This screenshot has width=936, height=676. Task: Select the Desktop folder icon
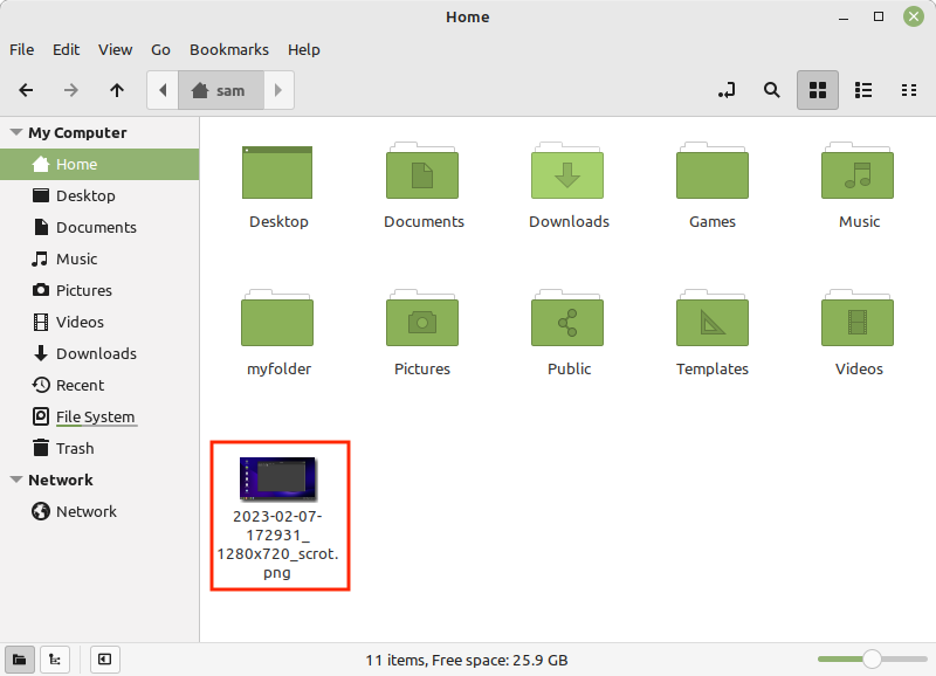pyautogui.click(x=278, y=173)
